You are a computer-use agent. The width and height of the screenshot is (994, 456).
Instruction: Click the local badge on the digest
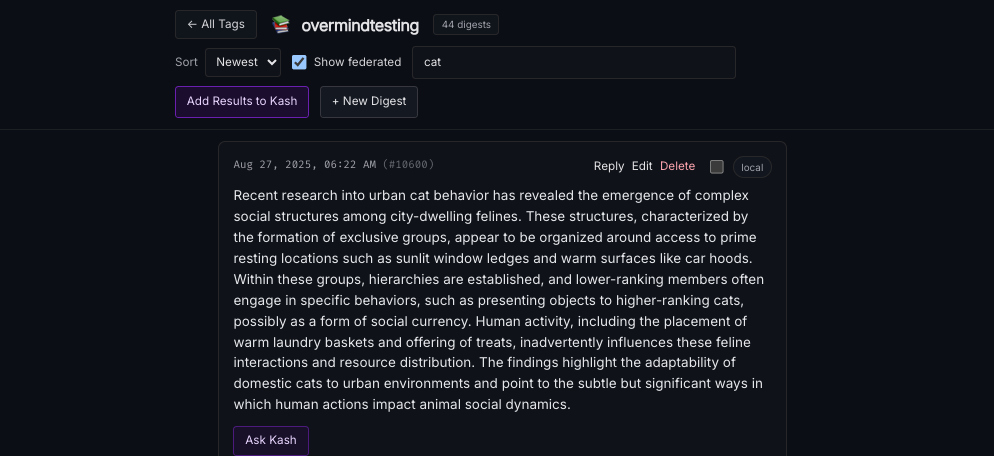click(x=752, y=167)
